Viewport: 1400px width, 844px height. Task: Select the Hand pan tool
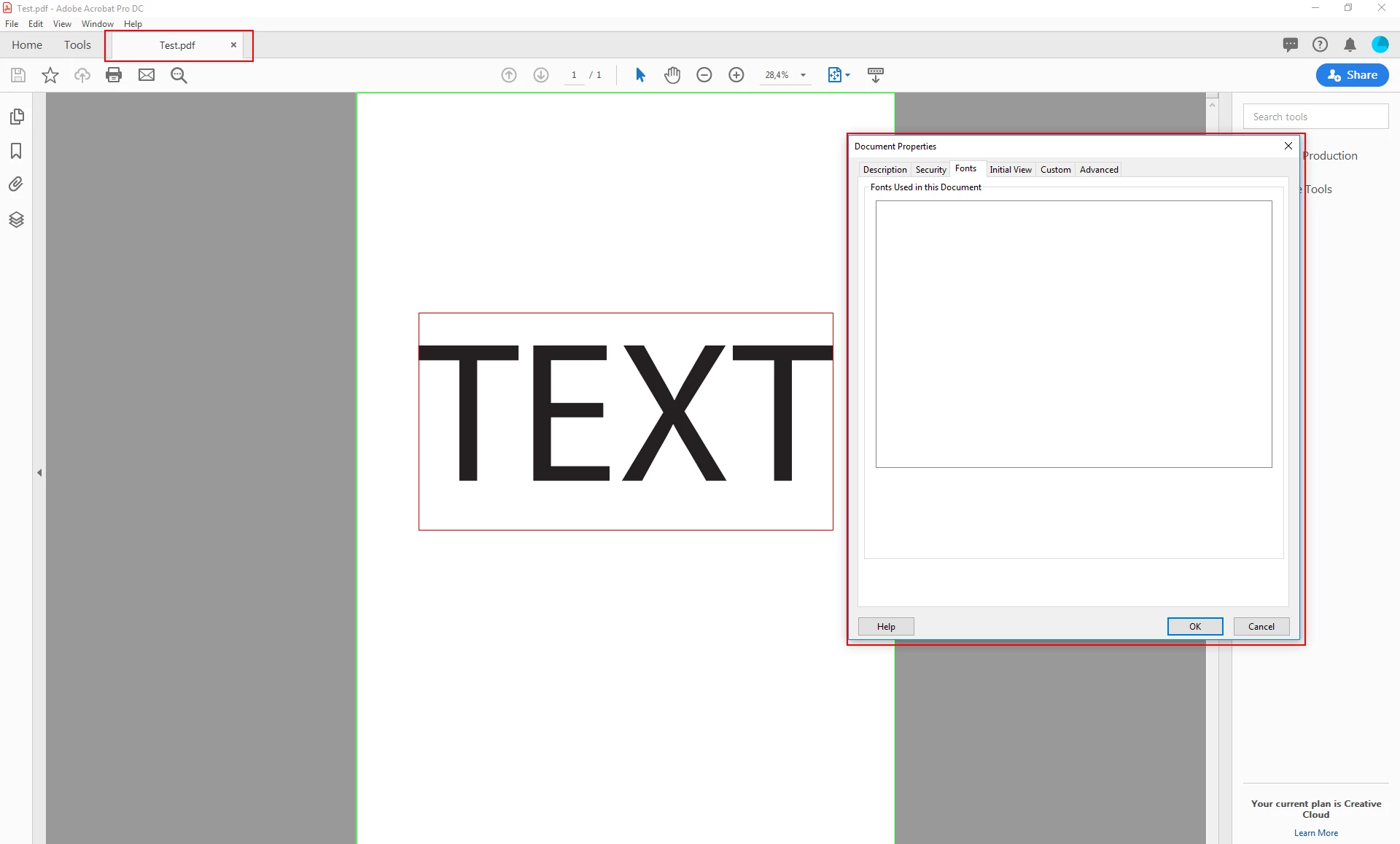(x=672, y=75)
